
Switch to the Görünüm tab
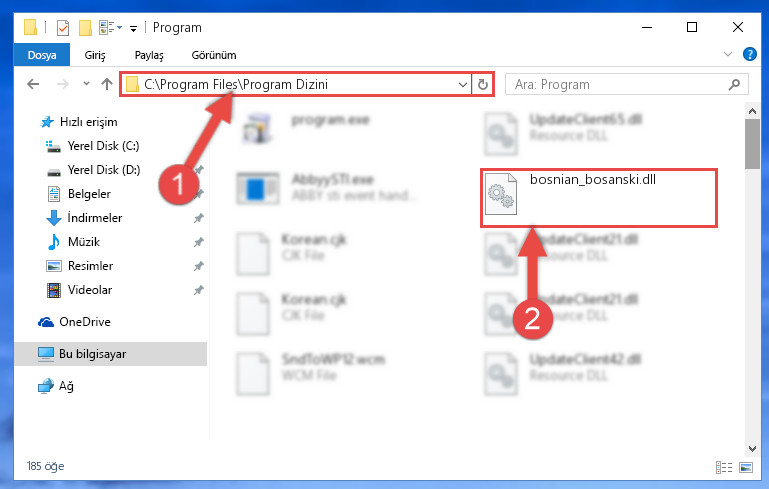pos(214,55)
